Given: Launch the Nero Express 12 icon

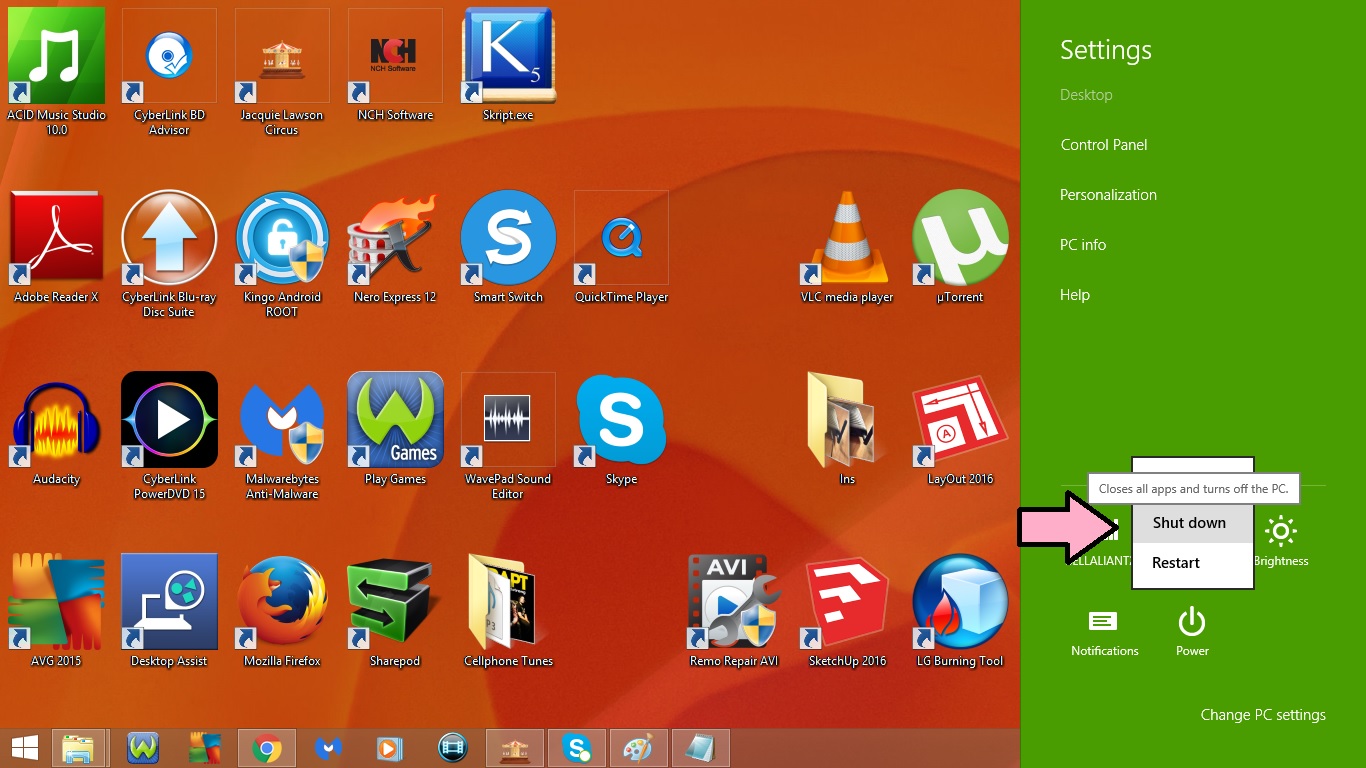Looking at the screenshot, I should [395, 247].
